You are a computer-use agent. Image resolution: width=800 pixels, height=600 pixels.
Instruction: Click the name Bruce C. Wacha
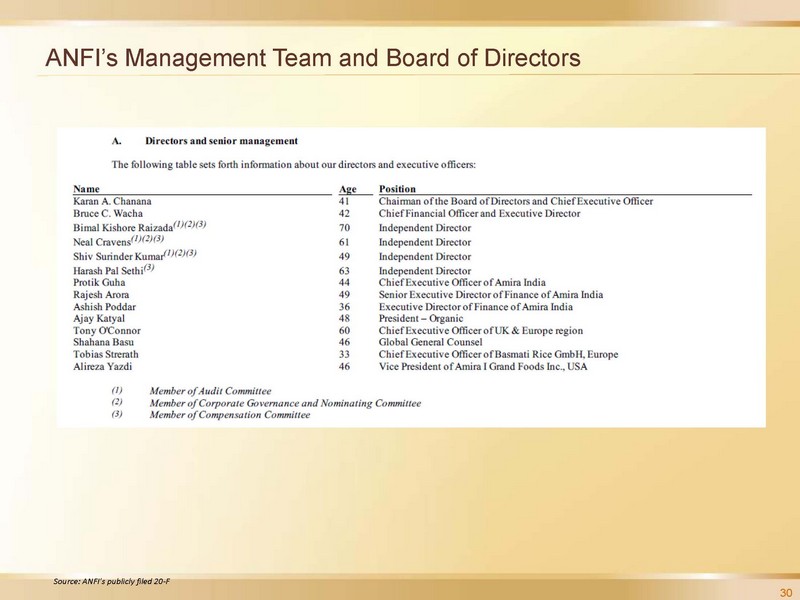click(107, 214)
